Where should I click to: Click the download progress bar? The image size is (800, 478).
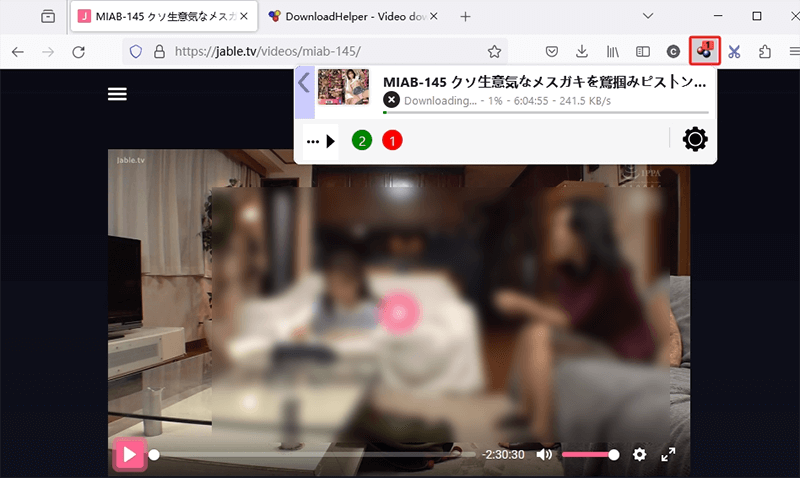pyautogui.click(x=546, y=112)
